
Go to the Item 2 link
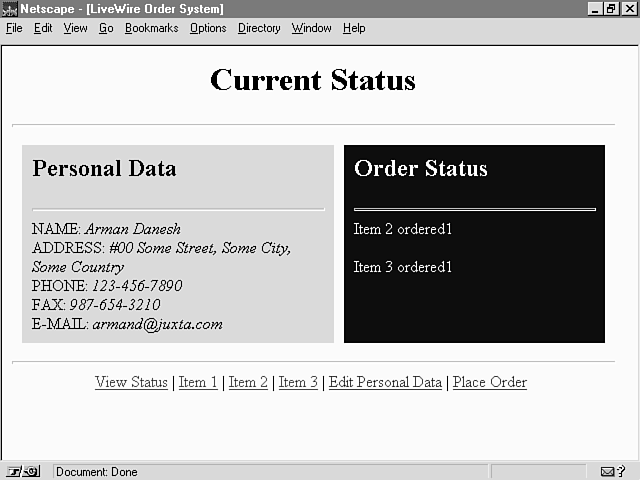[248, 382]
